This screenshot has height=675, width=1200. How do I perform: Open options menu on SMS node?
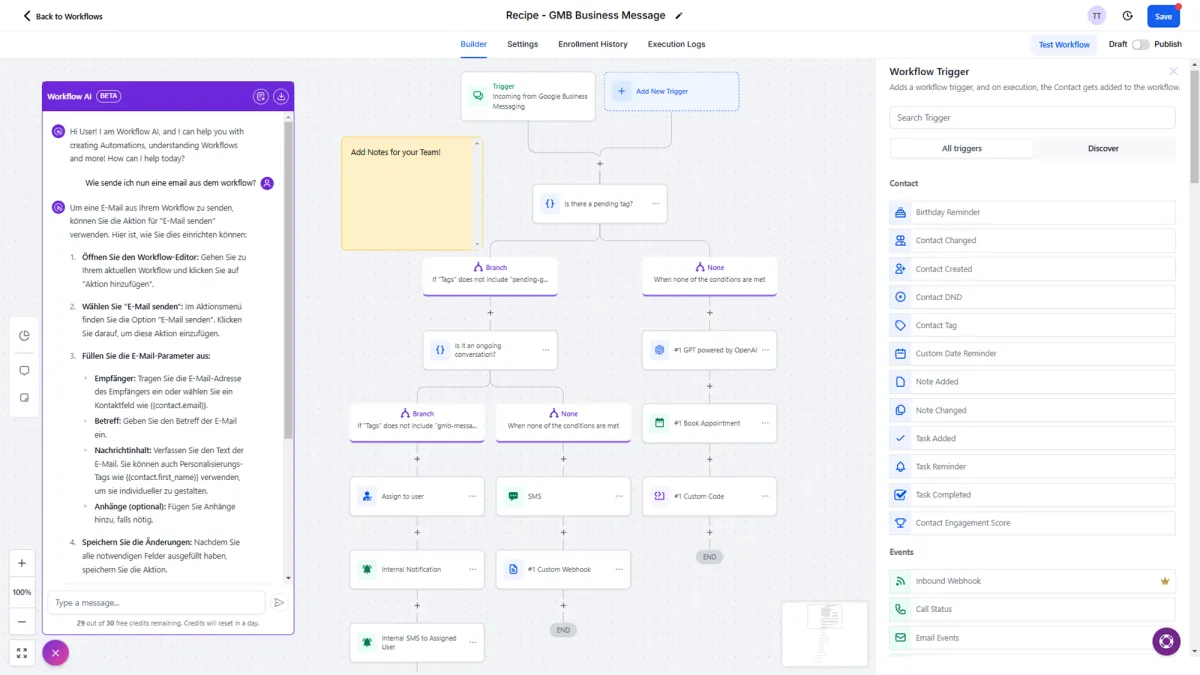click(620, 496)
